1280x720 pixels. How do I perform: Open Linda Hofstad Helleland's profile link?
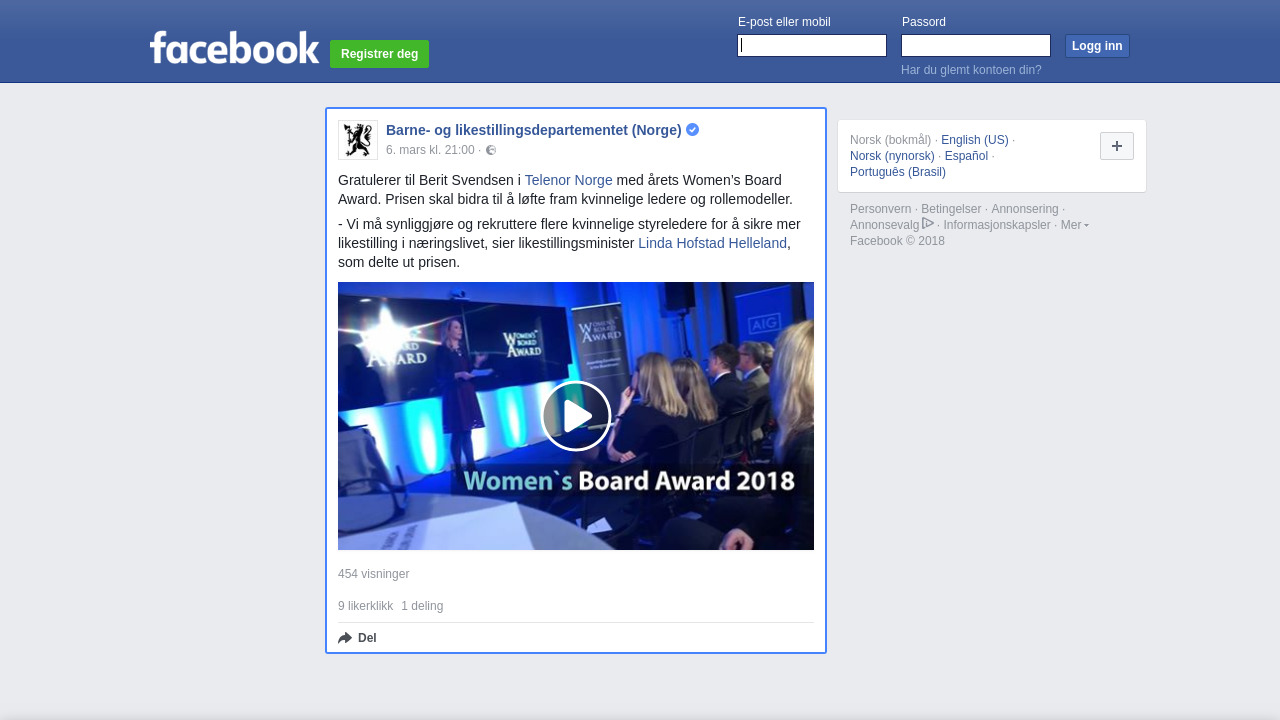click(x=712, y=243)
